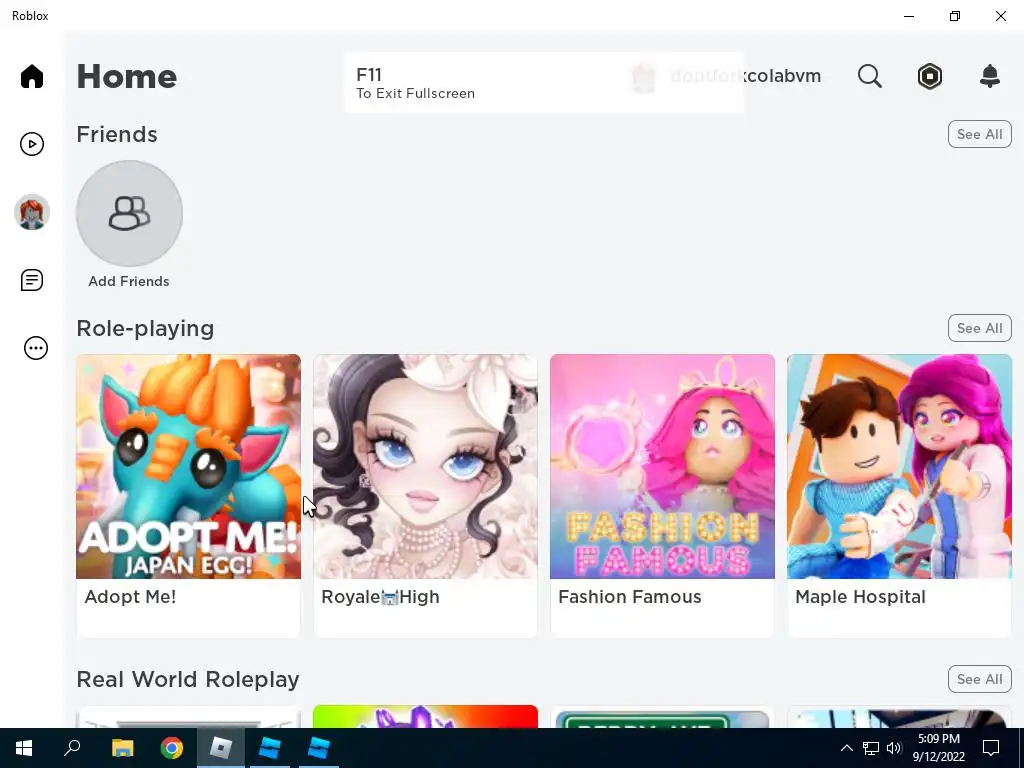1024x768 pixels.
Task: Open the search magnifier icon
Action: pyautogui.click(x=869, y=76)
